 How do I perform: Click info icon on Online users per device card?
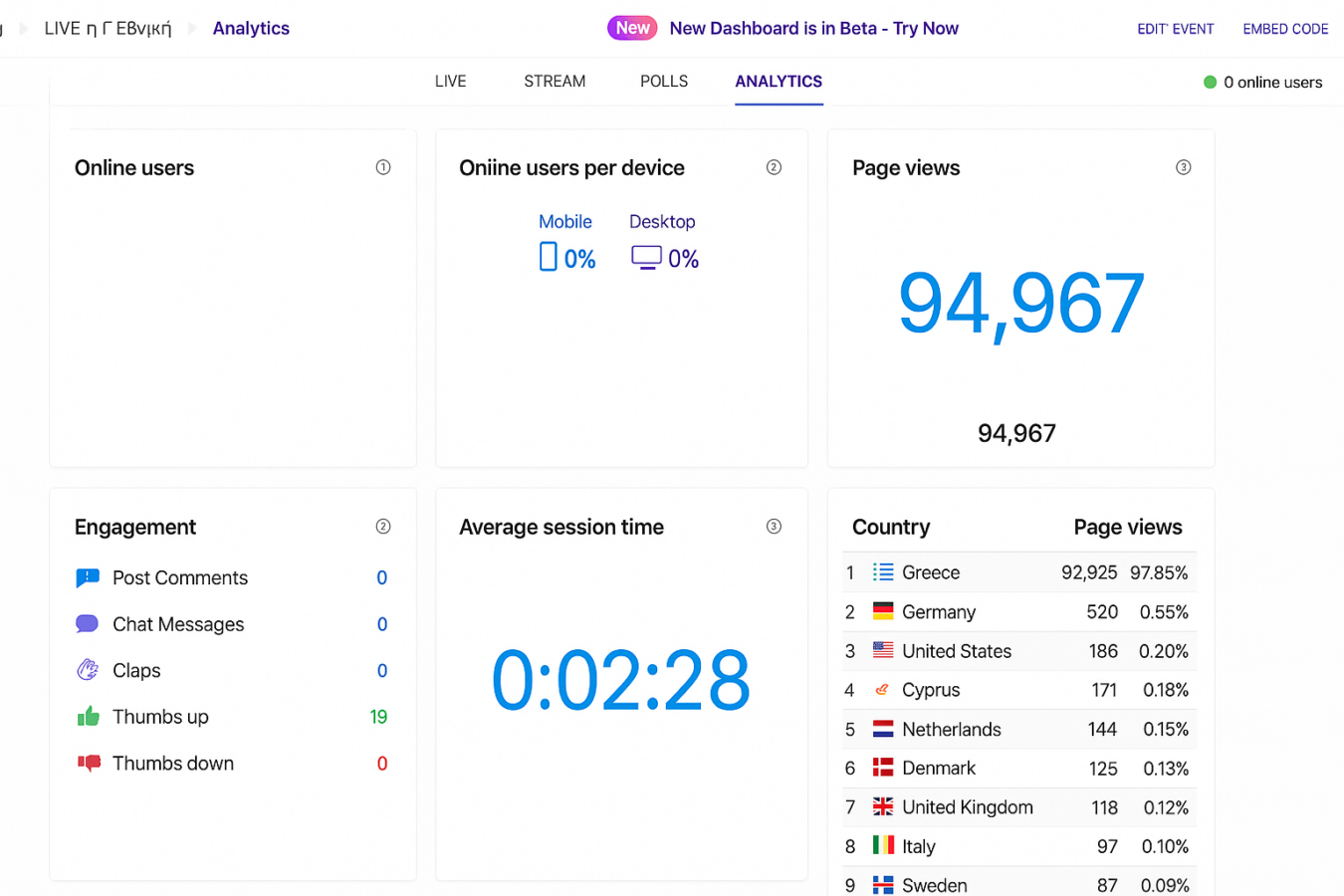click(774, 167)
